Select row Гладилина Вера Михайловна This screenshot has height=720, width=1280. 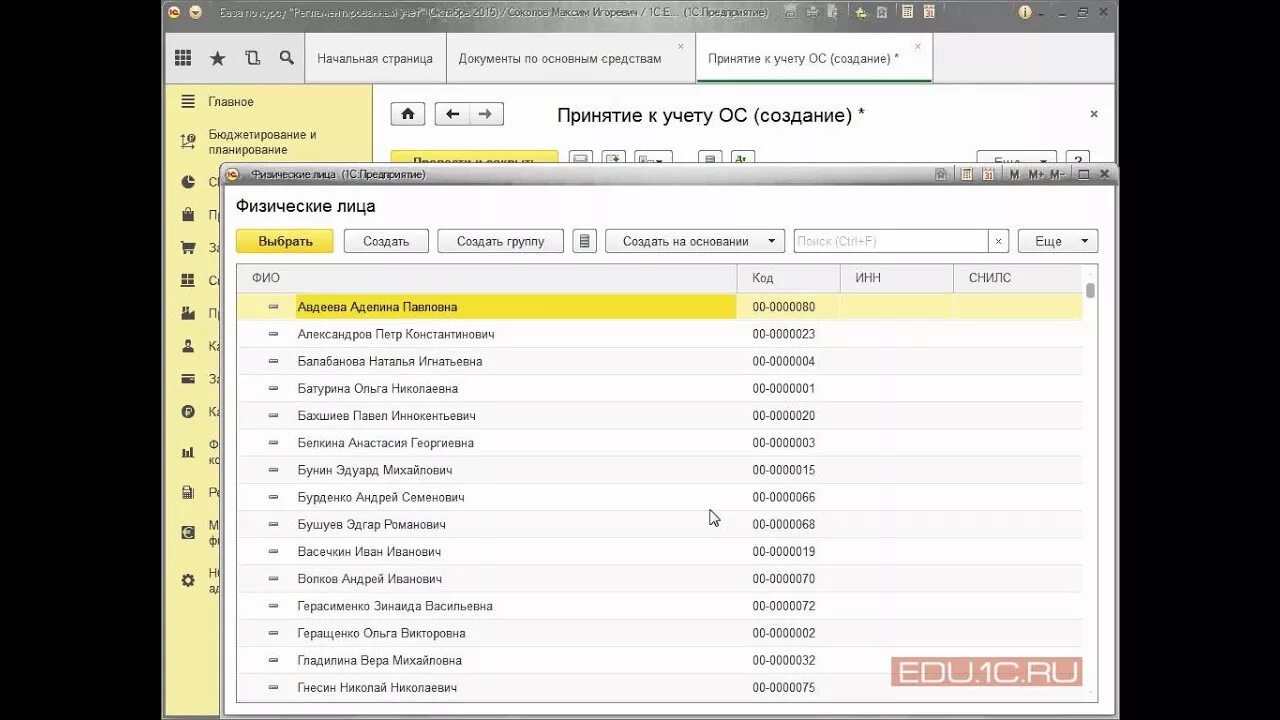(660, 660)
